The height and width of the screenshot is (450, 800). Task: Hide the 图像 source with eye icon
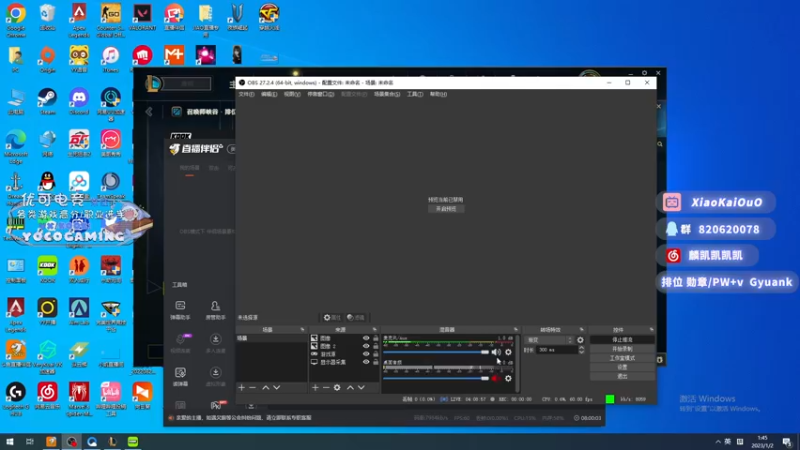coord(366,338)
